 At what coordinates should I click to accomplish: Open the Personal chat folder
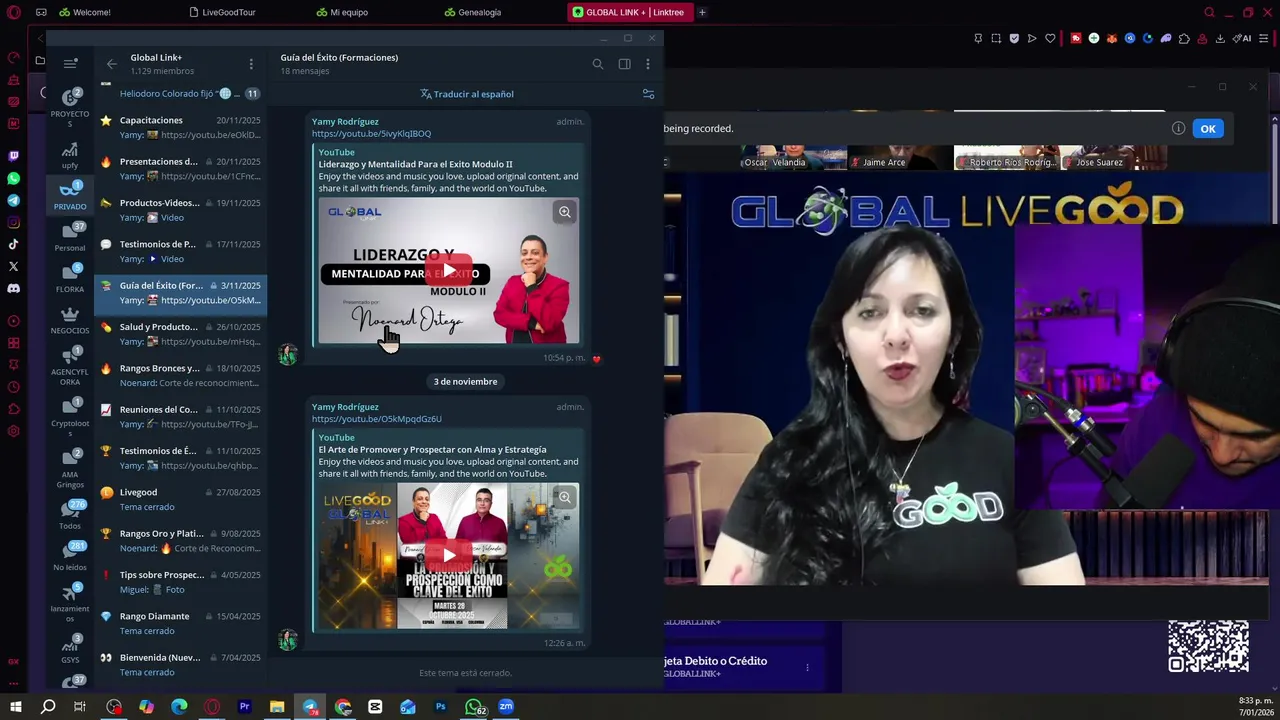pyautogui.click(x=70, y=237)
